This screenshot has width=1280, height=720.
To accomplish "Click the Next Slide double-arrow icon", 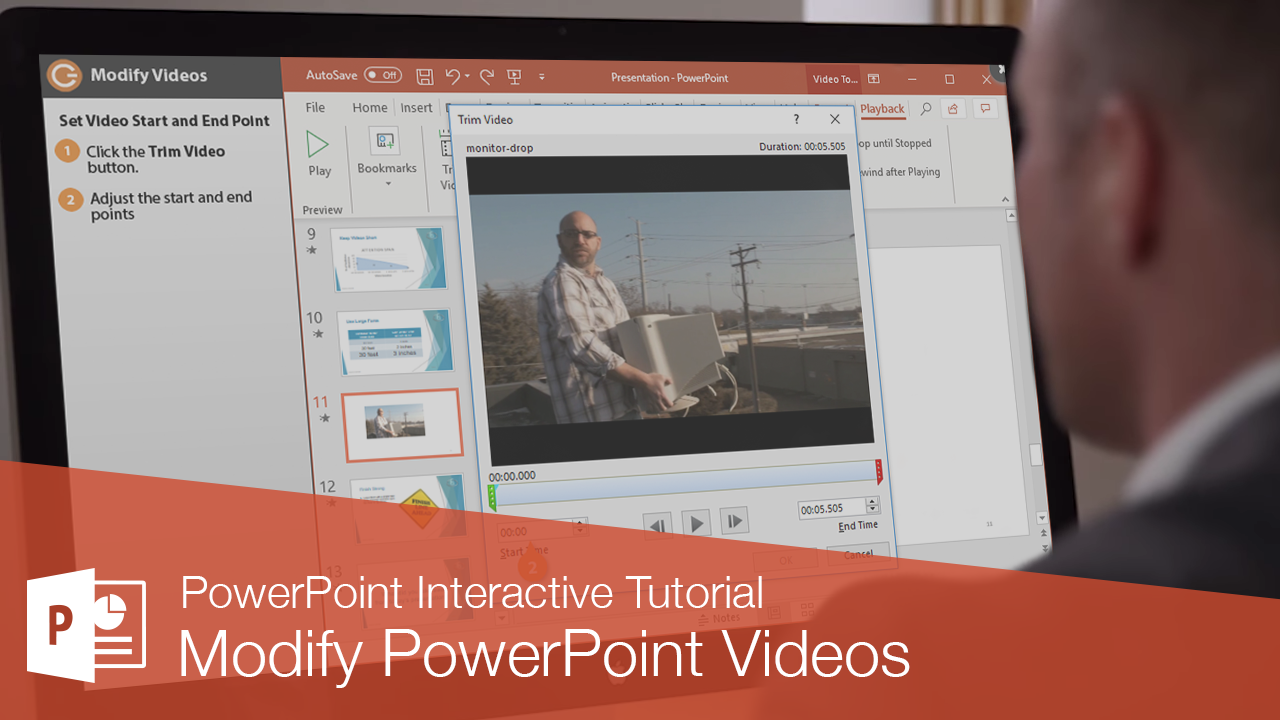I will 1047,549.
